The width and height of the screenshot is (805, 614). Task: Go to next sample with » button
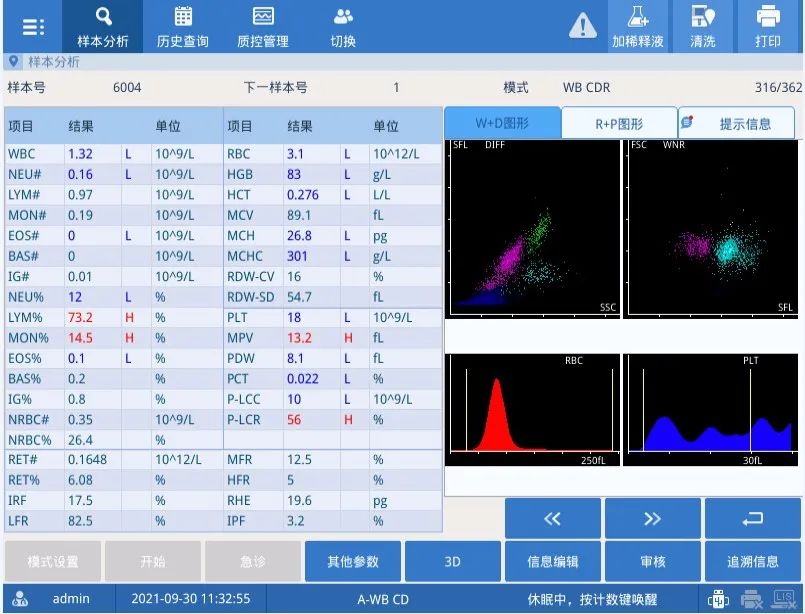click(x=652, y=519)
